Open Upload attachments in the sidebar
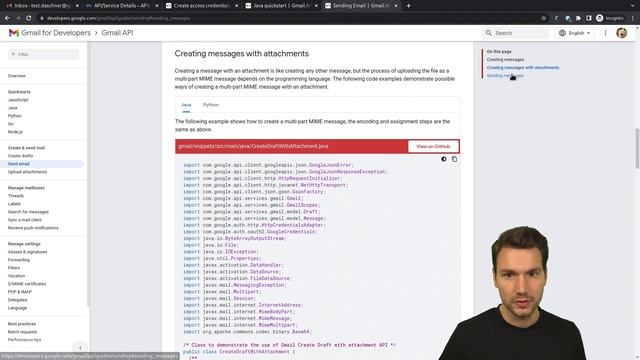Screen dimensions: 640x360 point(27,172)
